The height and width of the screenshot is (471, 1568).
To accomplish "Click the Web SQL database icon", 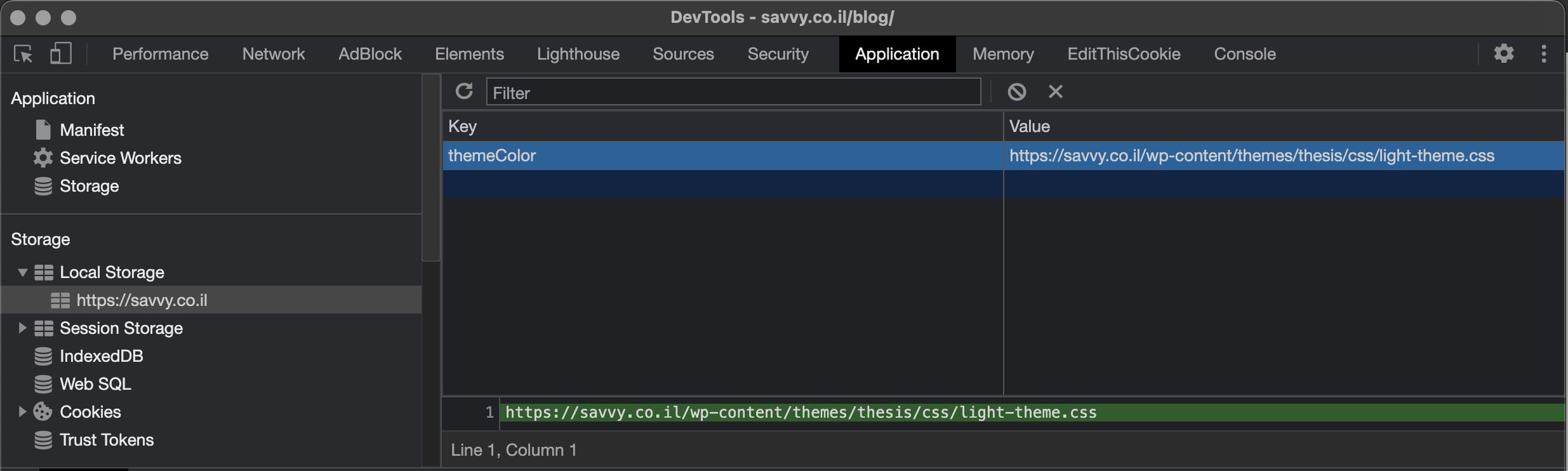I will click(43, 384).
